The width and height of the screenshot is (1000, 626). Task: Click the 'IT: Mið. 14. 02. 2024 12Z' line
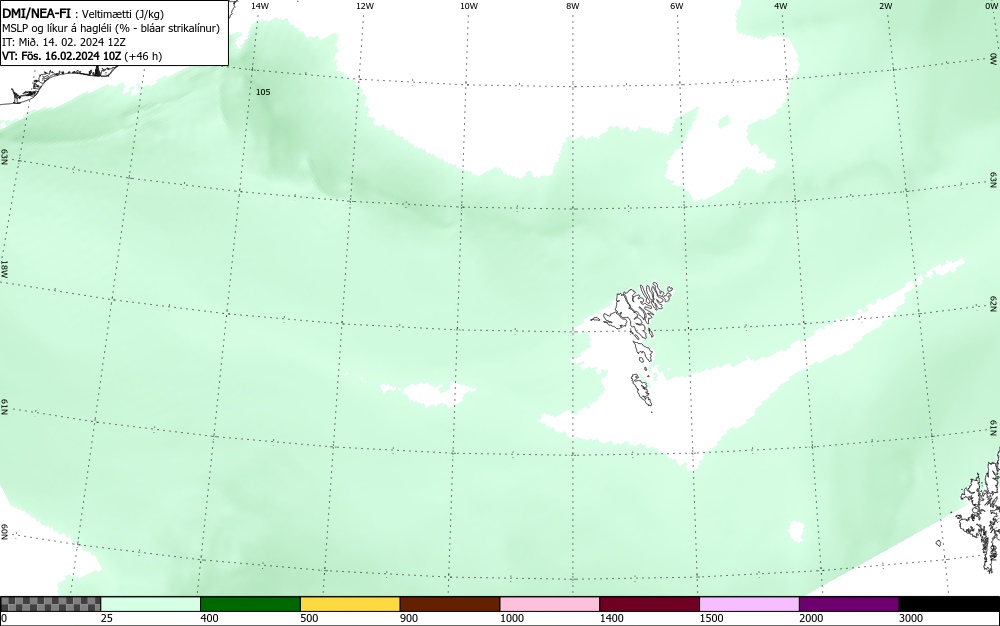(64, 42)
